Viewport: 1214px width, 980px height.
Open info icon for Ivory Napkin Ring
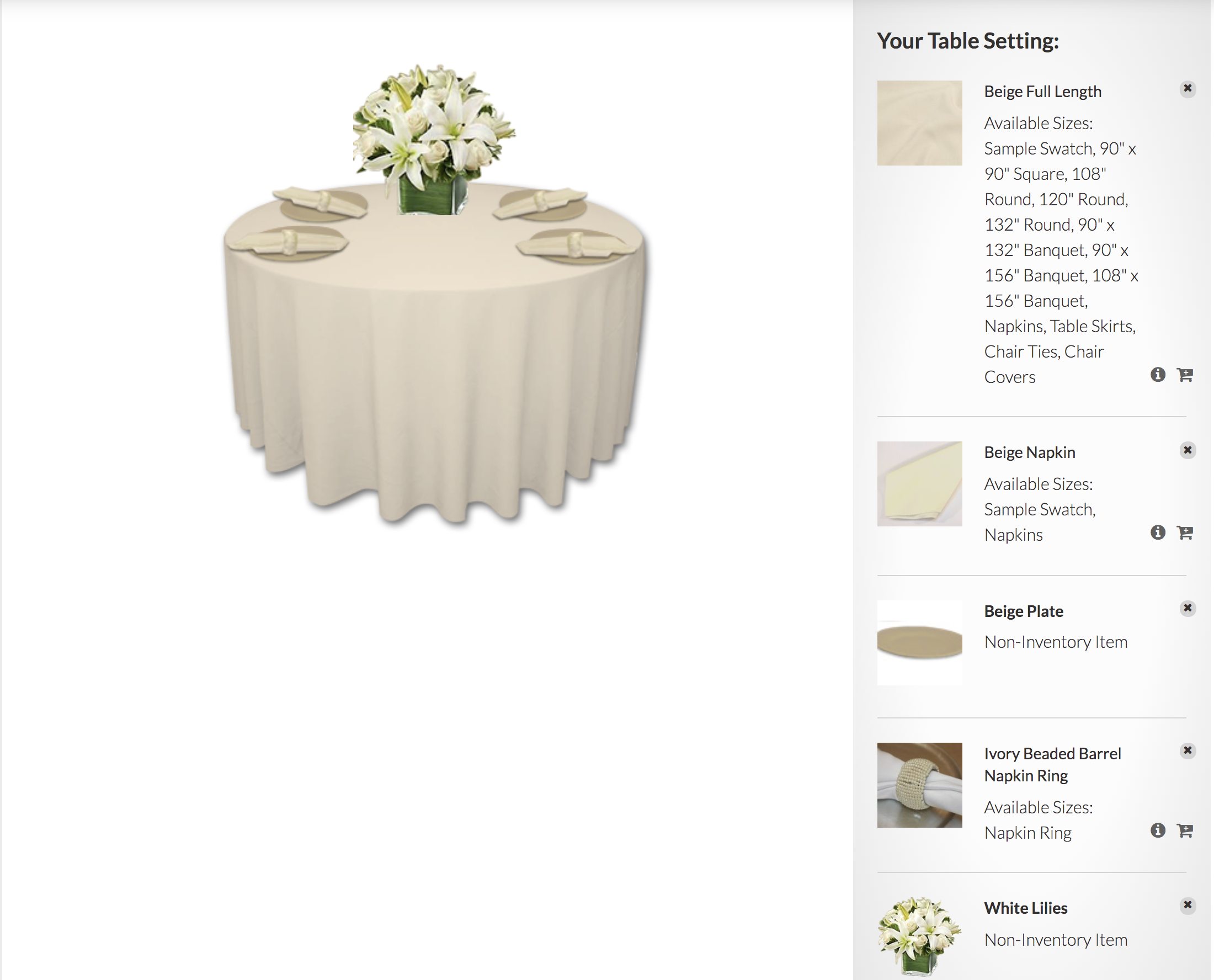[x=1158, y=830]
